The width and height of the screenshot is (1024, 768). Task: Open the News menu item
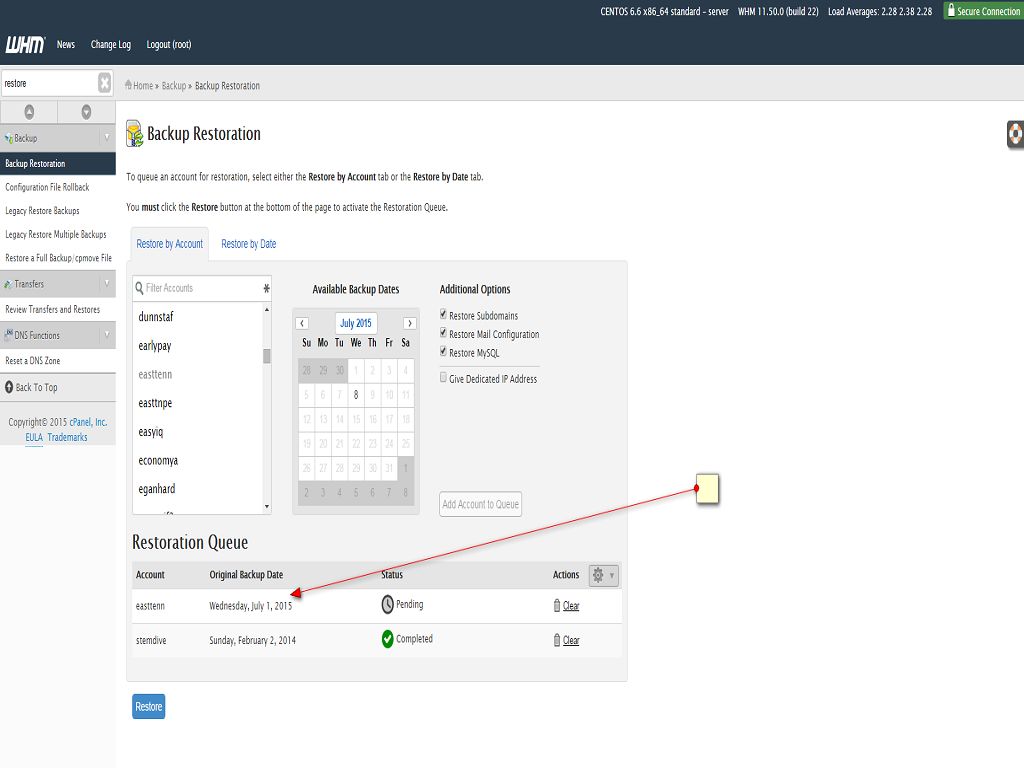(66, 44)
